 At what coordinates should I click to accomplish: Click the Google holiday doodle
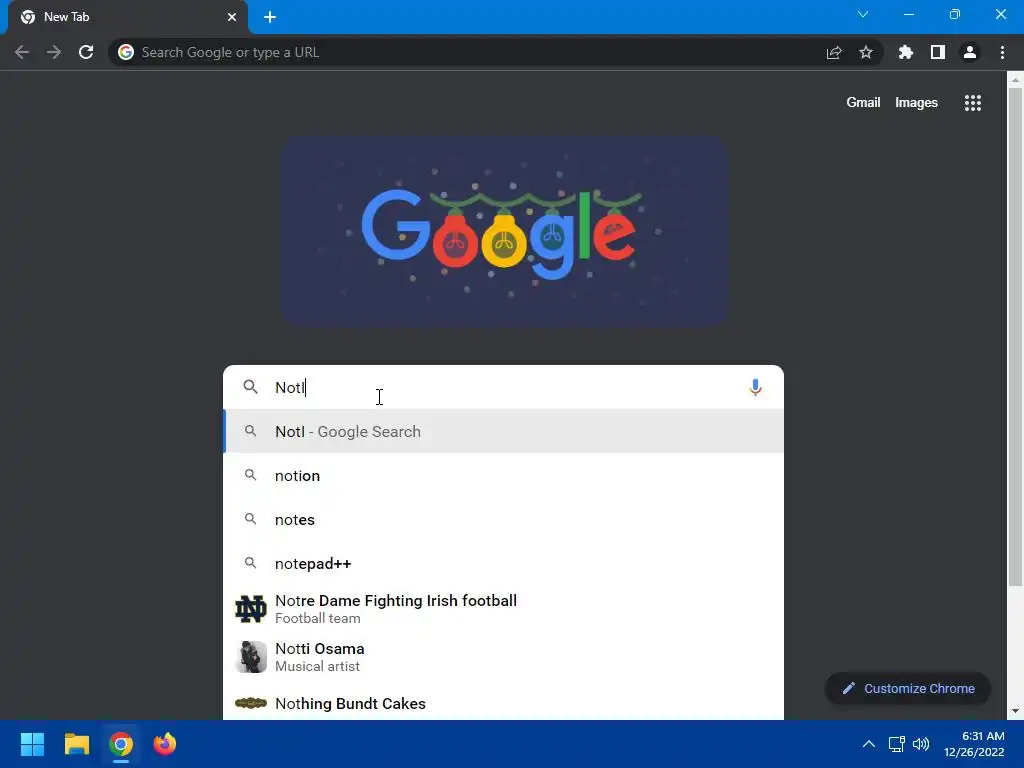pos(504,231)
